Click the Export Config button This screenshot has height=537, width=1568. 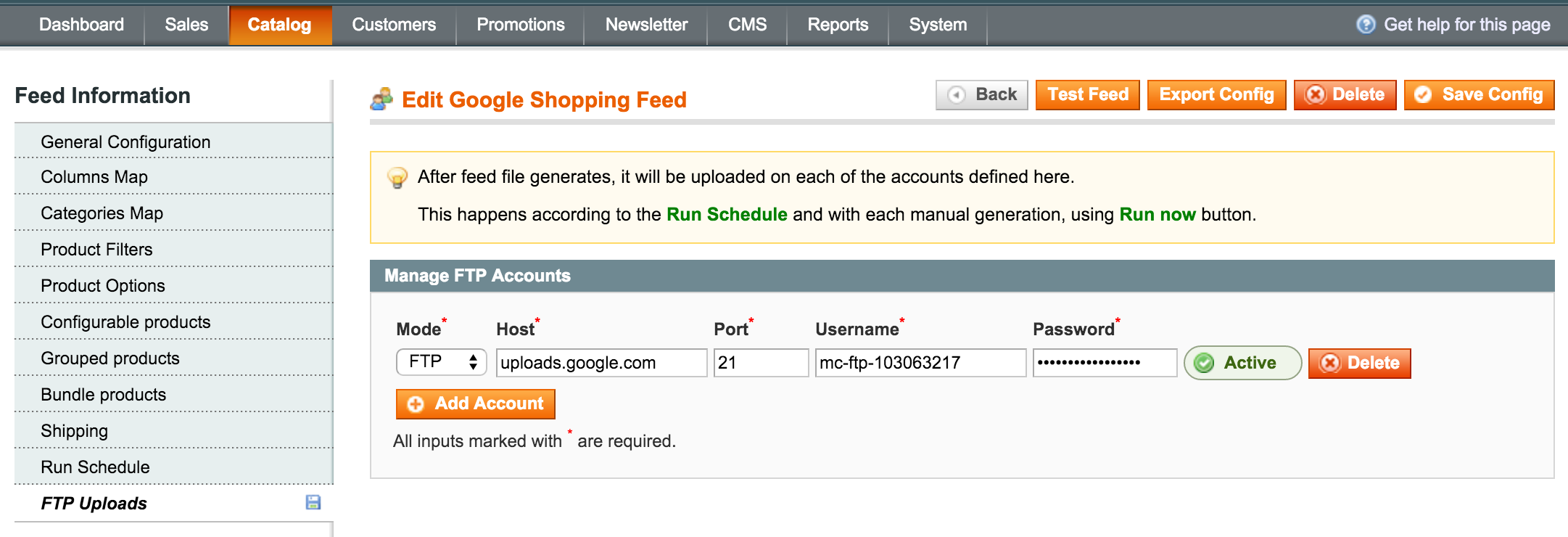coord(1216,95)
